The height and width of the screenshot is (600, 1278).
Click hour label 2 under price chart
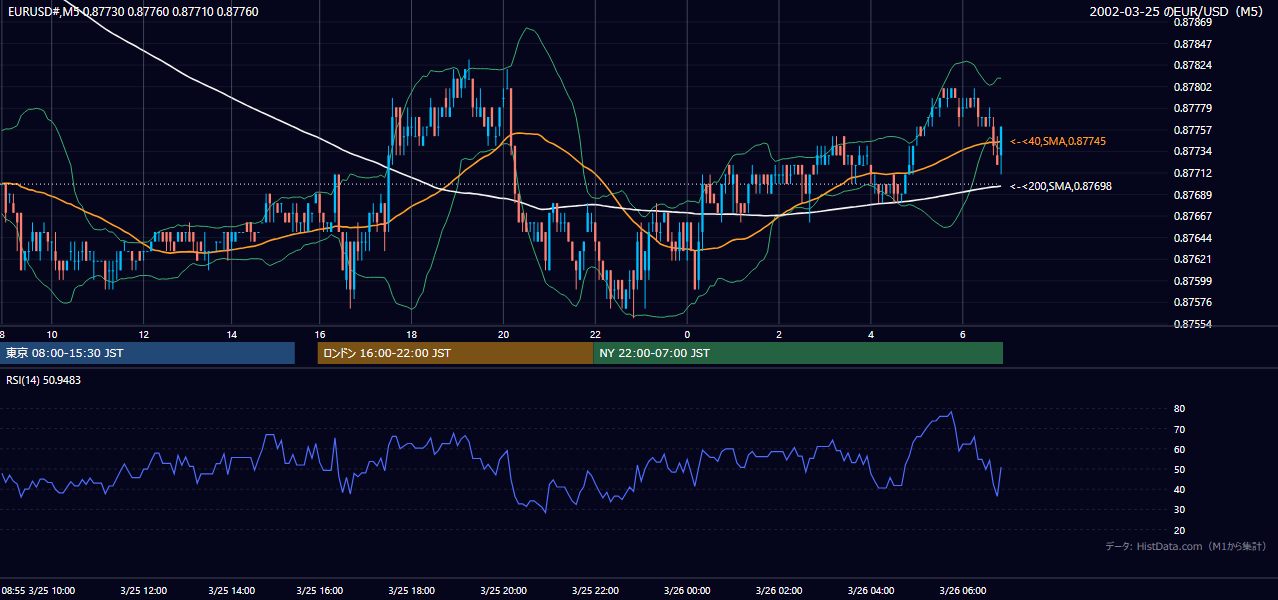click(778, 334)
